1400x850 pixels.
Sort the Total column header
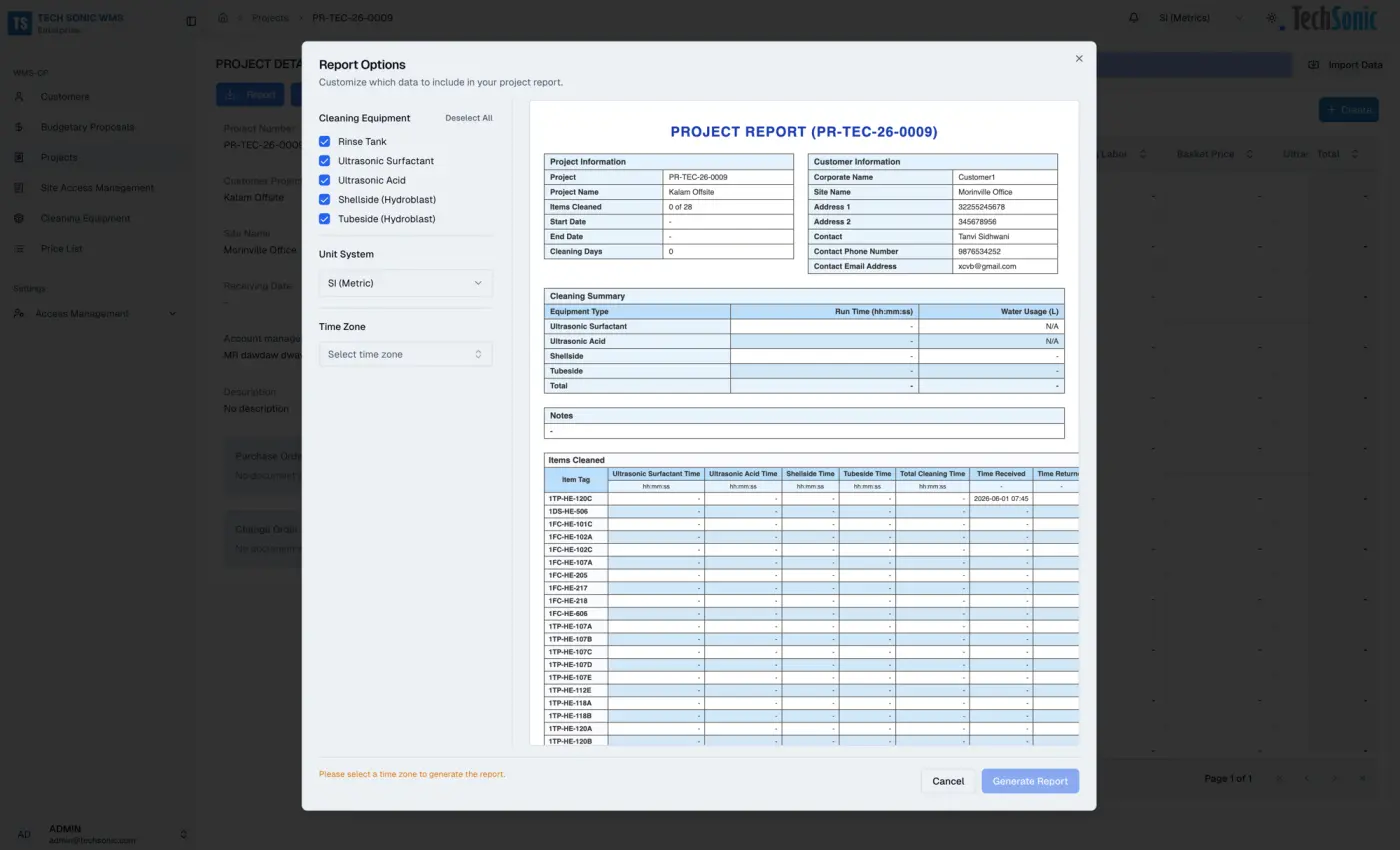tap(1337, 154)
